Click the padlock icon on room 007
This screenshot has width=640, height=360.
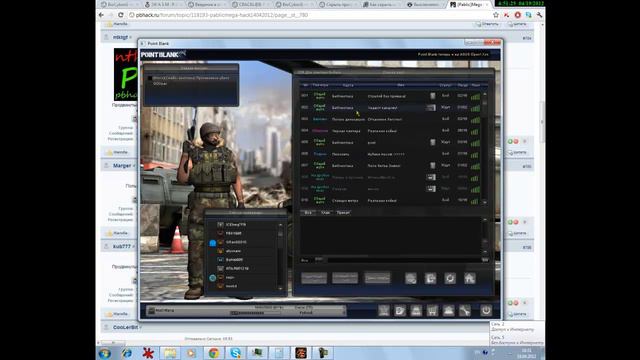click(433, 166)
